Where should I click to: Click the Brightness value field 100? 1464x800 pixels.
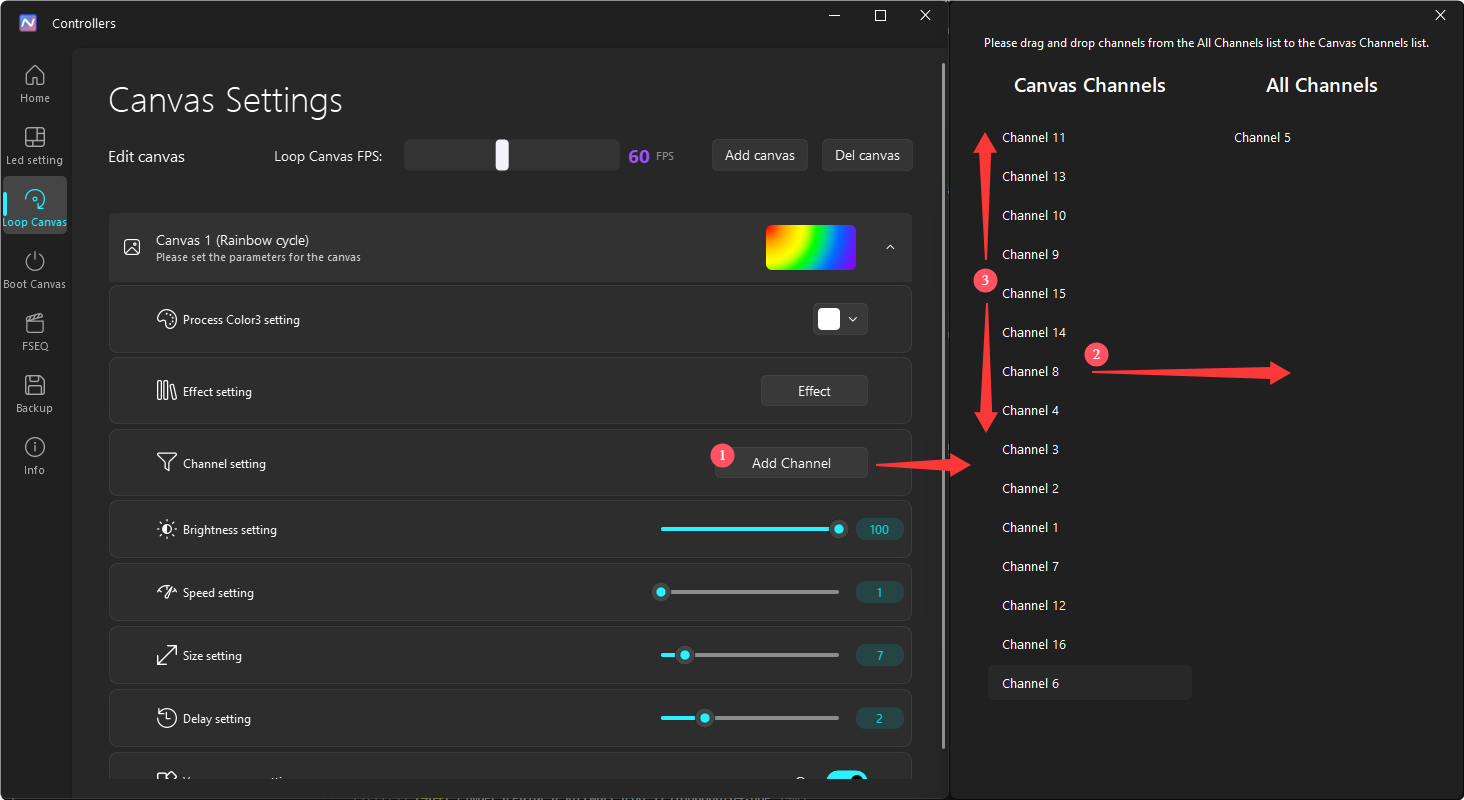[880, 529]
